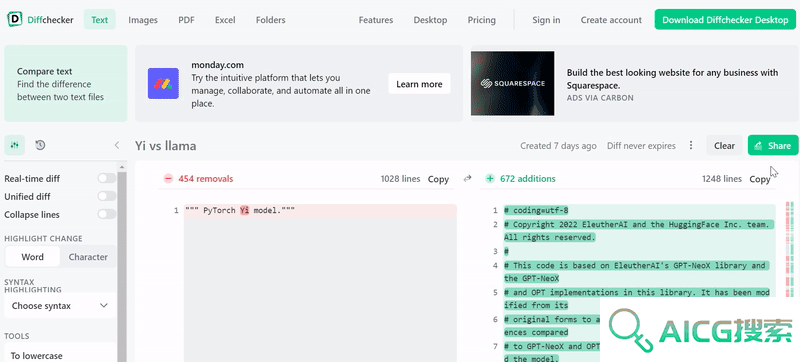Collapse the sidebar with the left chevron
The height and width of the screenshot is (362, 800).
tap(116, 145)
